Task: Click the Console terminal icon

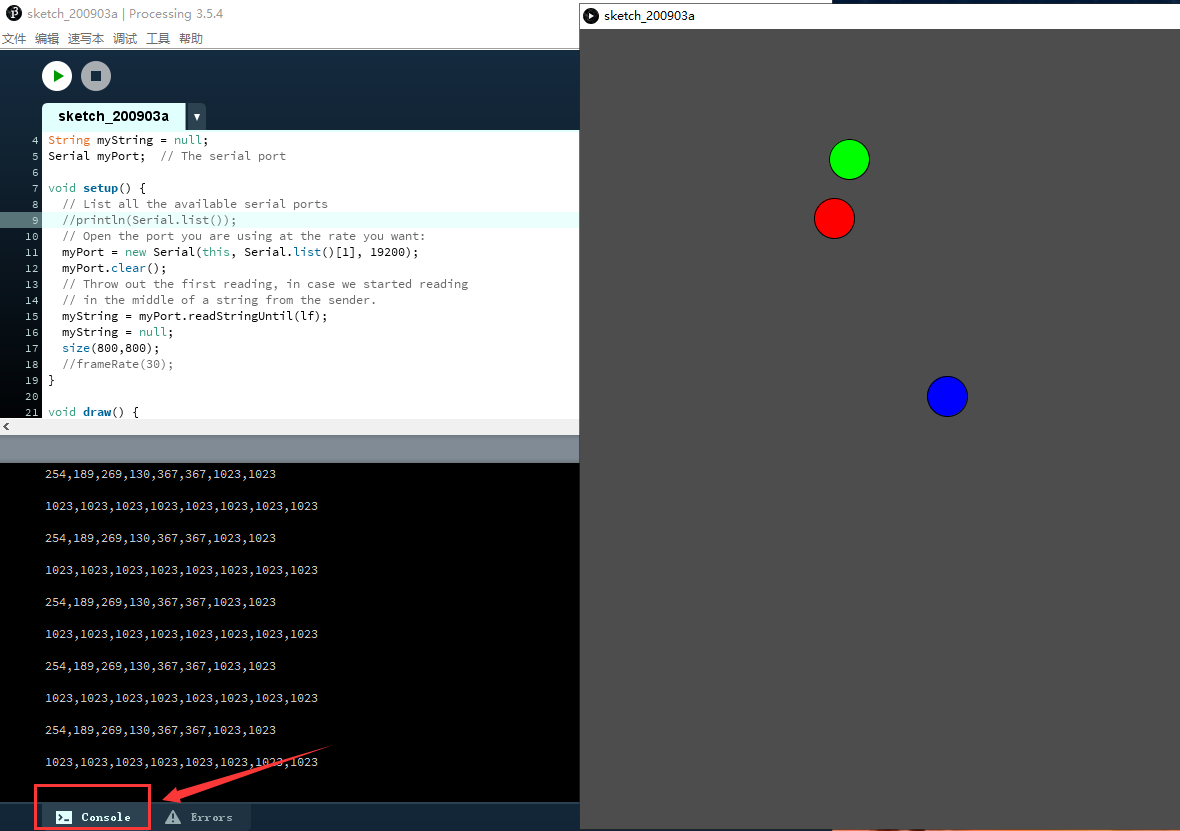Action: (64, 817)
